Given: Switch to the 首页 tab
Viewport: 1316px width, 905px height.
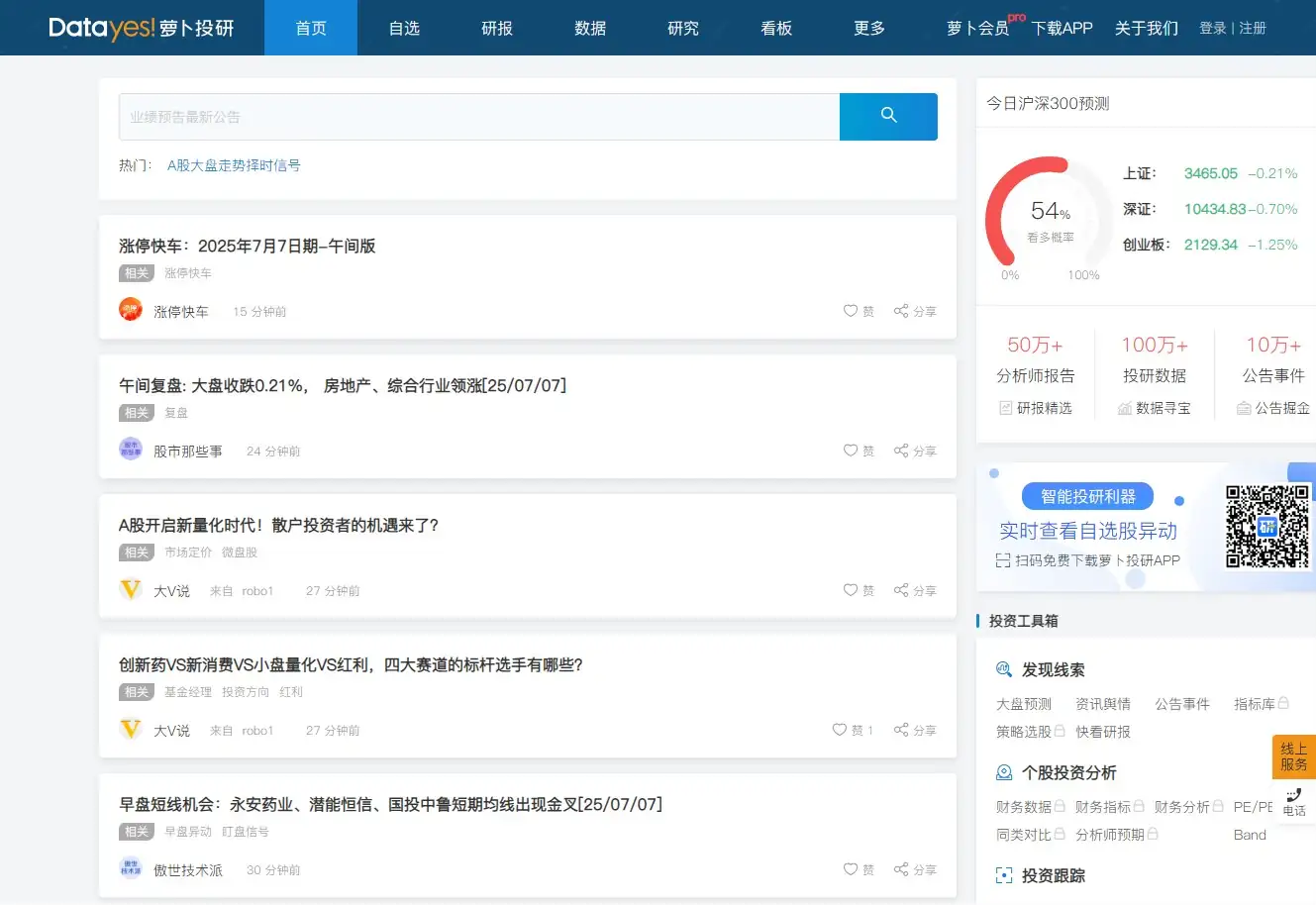Looking at the screenshot, I should tap(310, 28).
